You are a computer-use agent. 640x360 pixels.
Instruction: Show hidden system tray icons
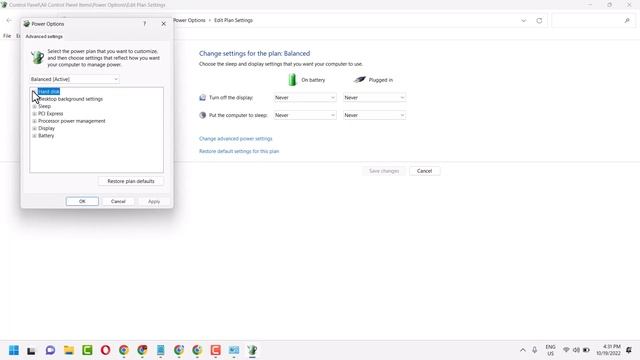pos(522,350)
